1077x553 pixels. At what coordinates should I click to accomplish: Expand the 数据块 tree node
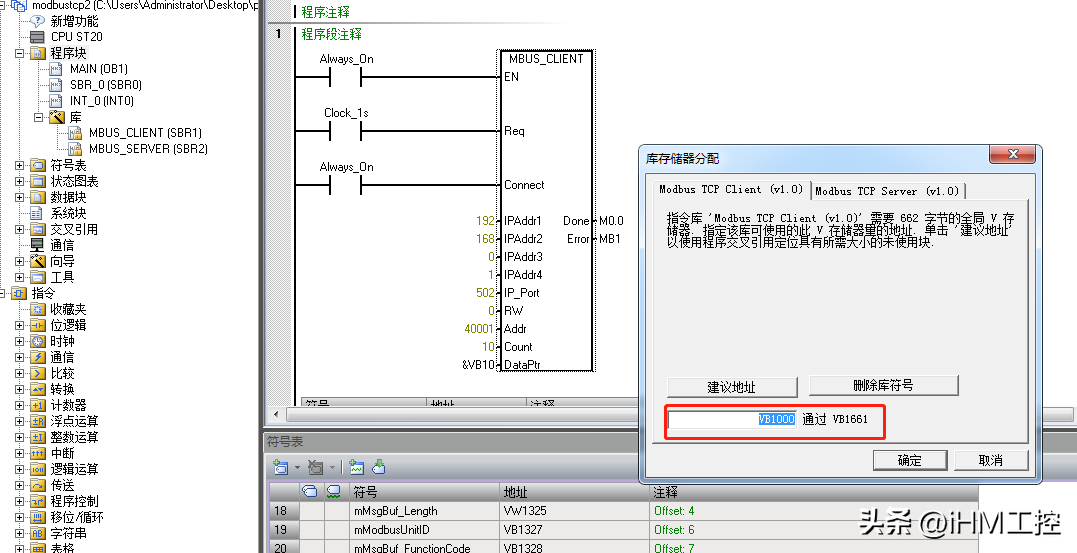click(x=20, y=197)
